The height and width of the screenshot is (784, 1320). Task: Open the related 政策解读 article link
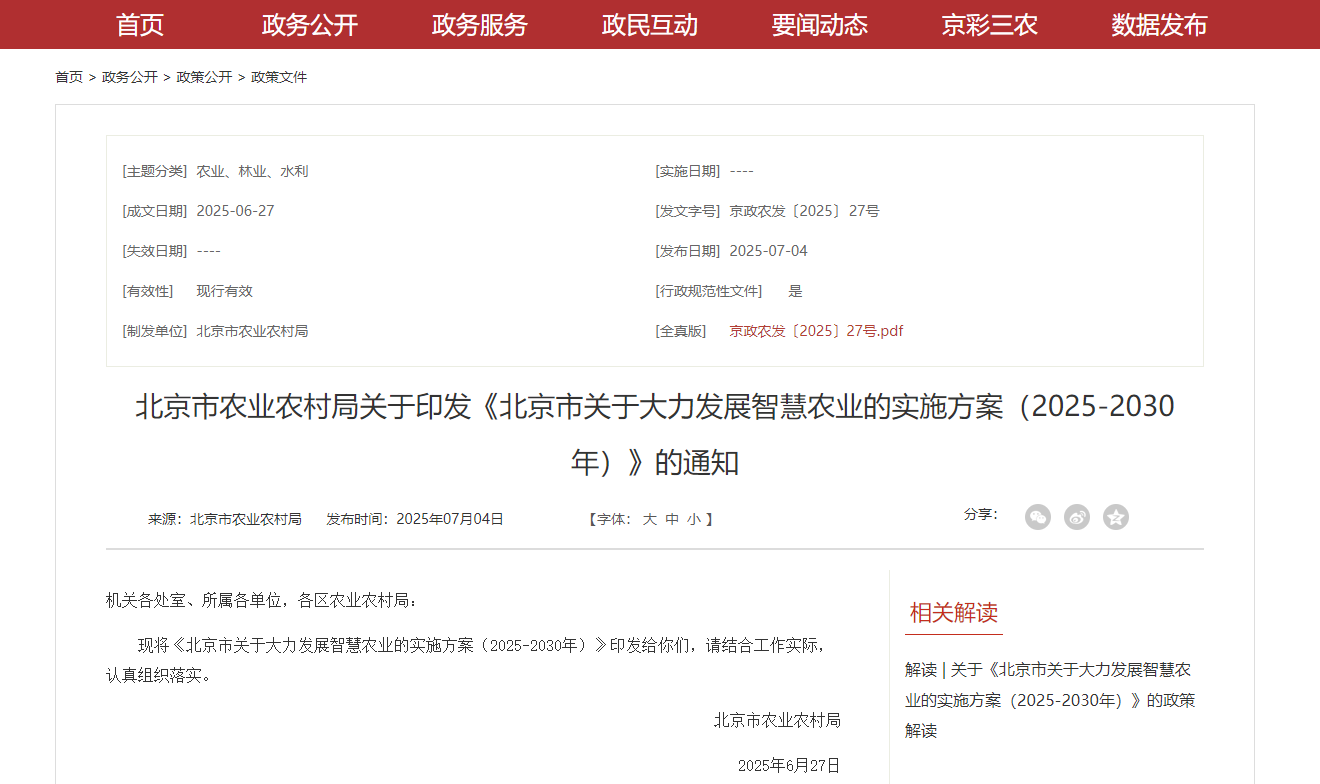pos(1049,699)
